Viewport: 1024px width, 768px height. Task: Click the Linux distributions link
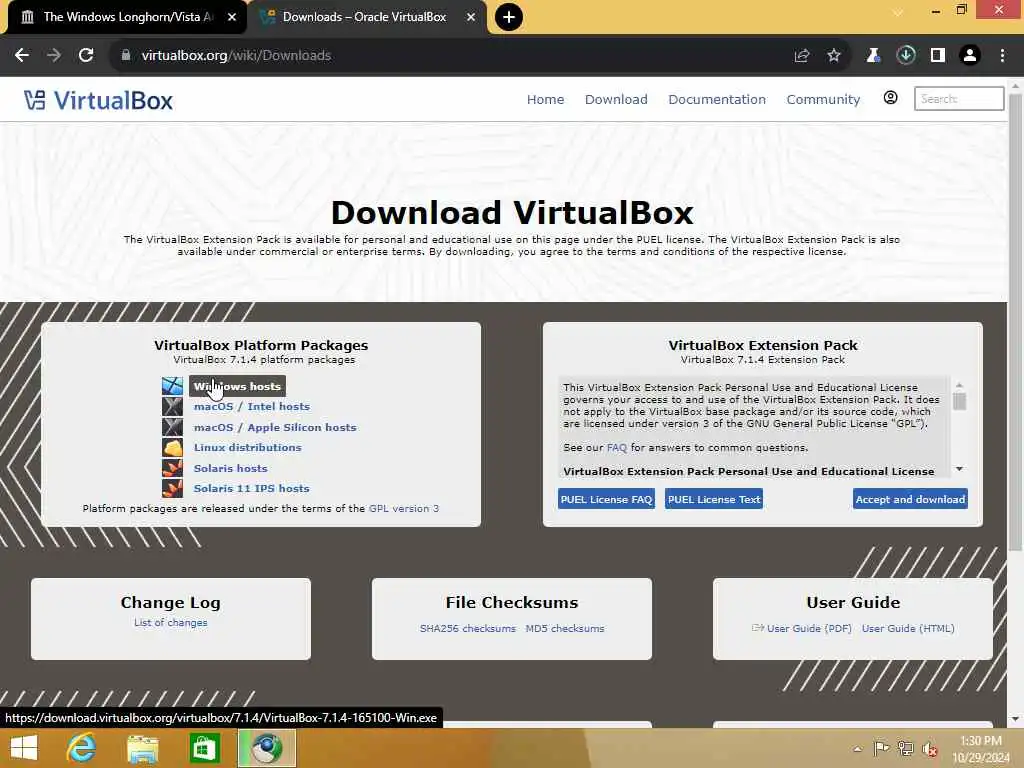[248, 447]
